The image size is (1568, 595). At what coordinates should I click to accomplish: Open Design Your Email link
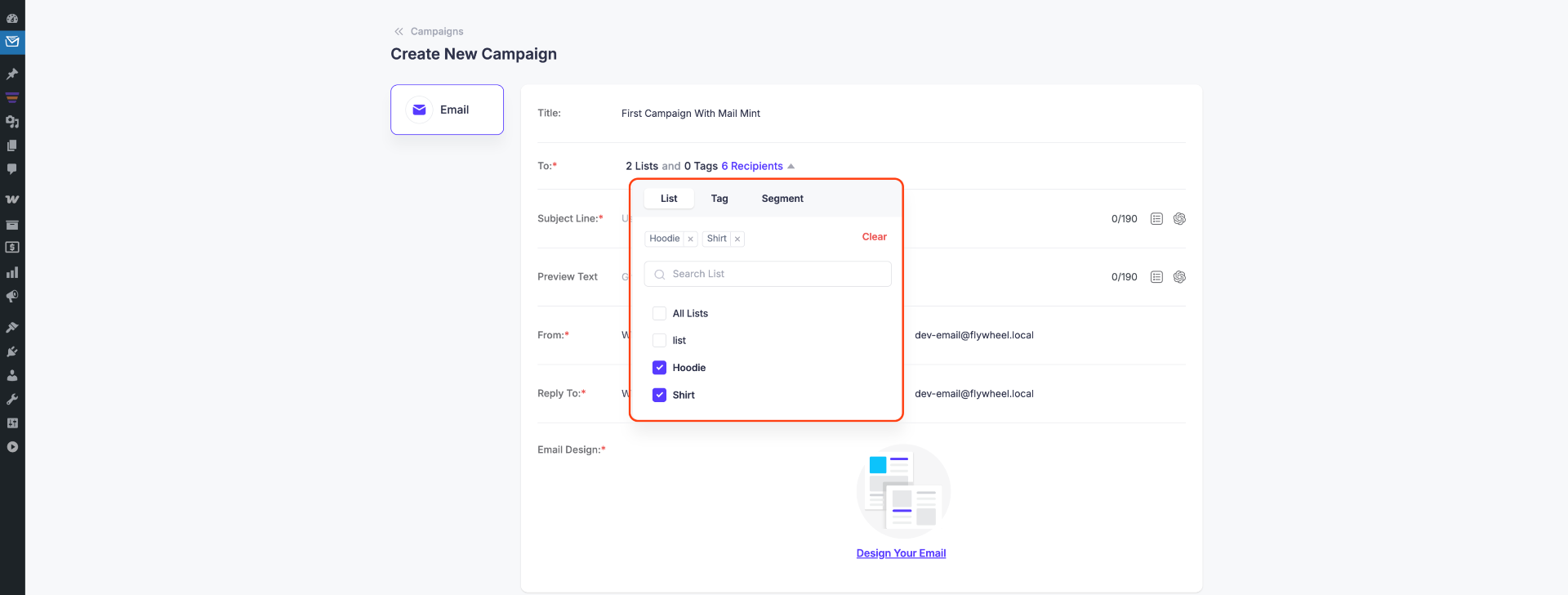click(901, 553)
